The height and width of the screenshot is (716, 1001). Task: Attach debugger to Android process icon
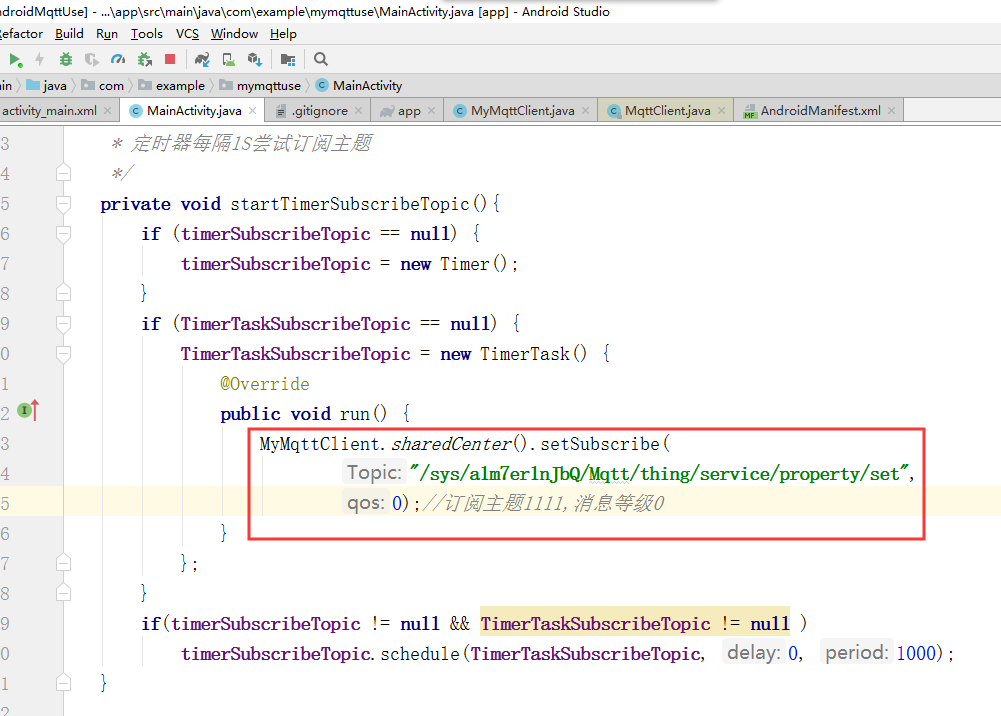pos(145,59)
